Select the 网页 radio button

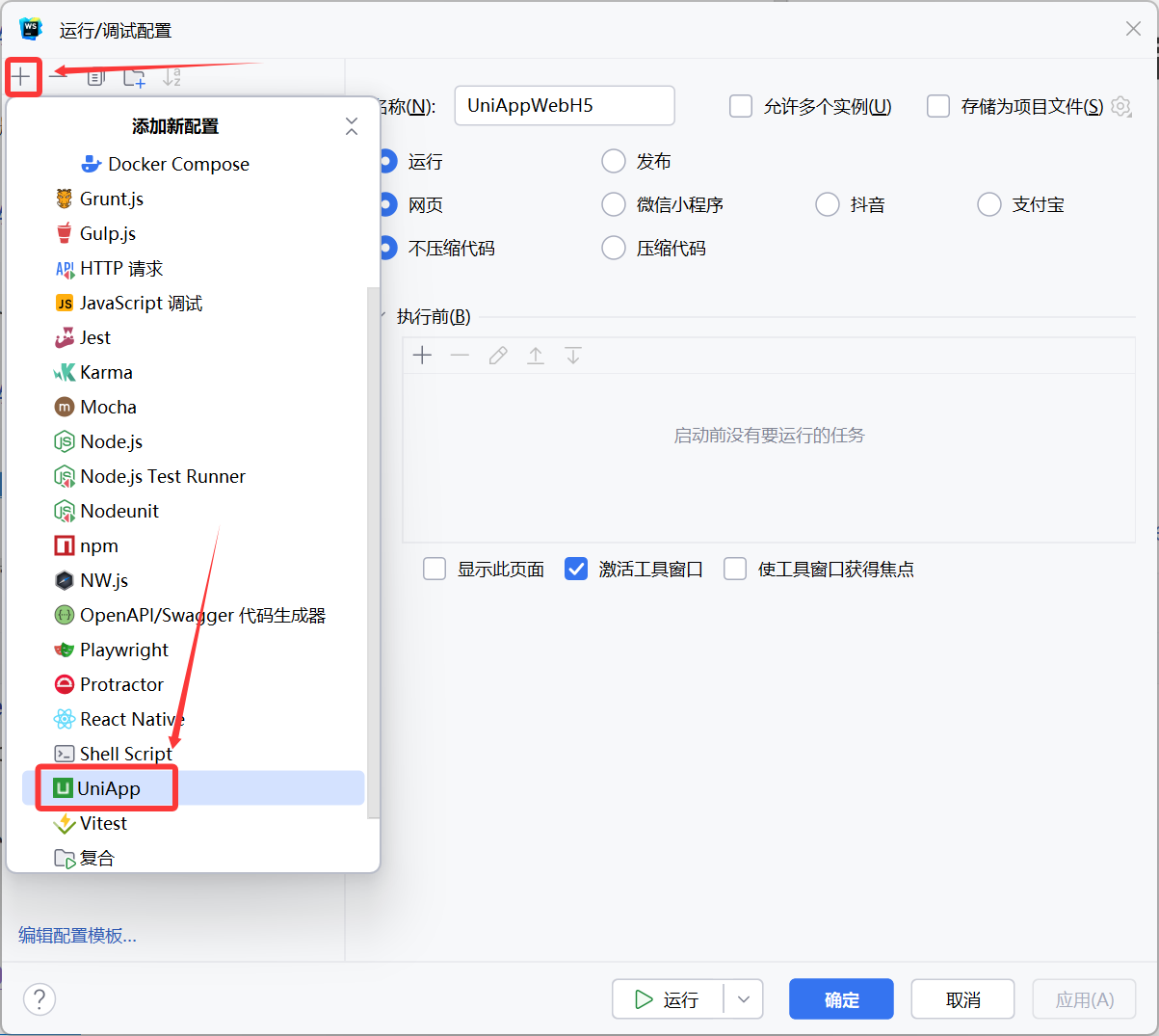[x=387, y=204]
